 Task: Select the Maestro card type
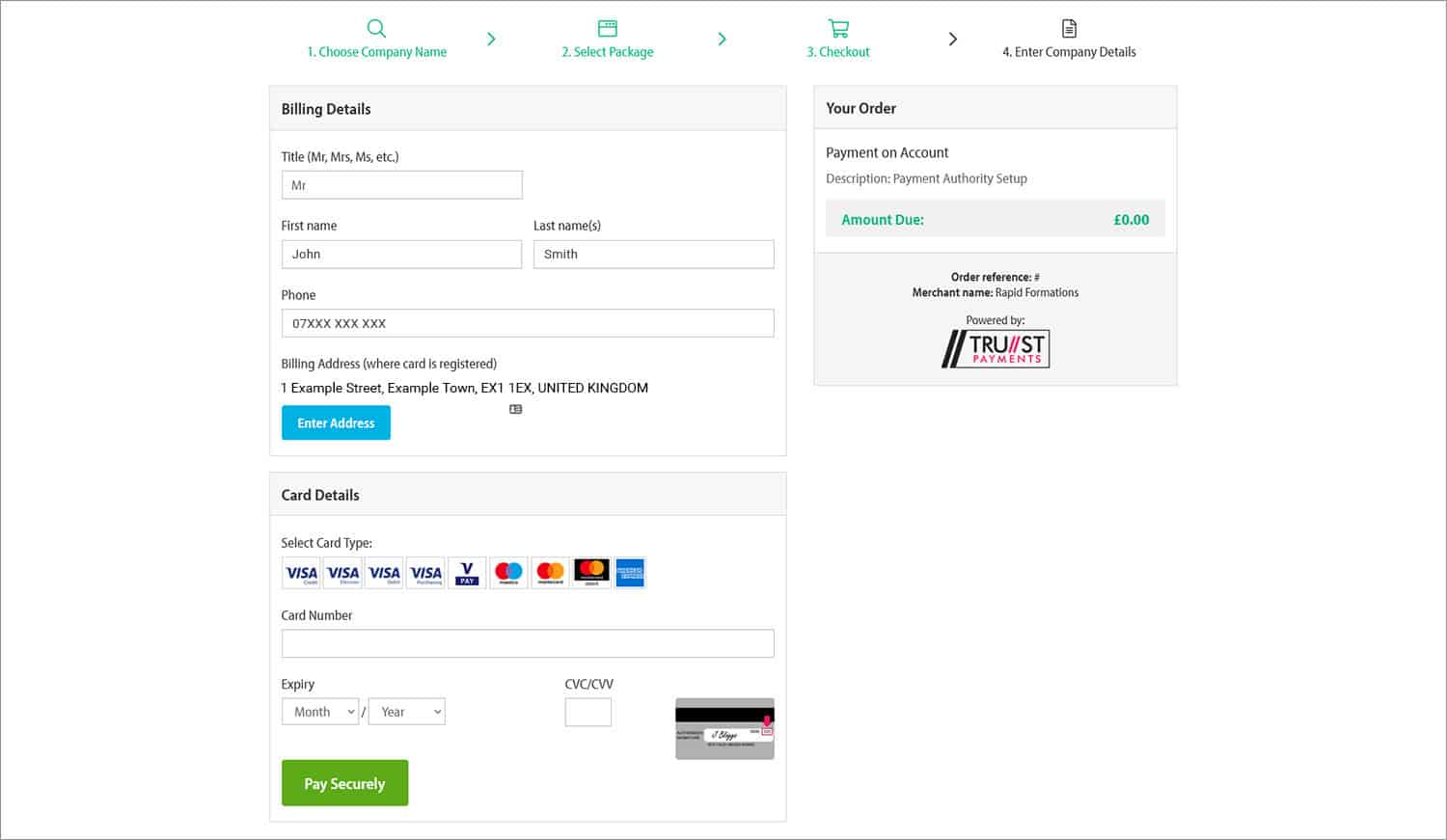(x=508, y=573)
